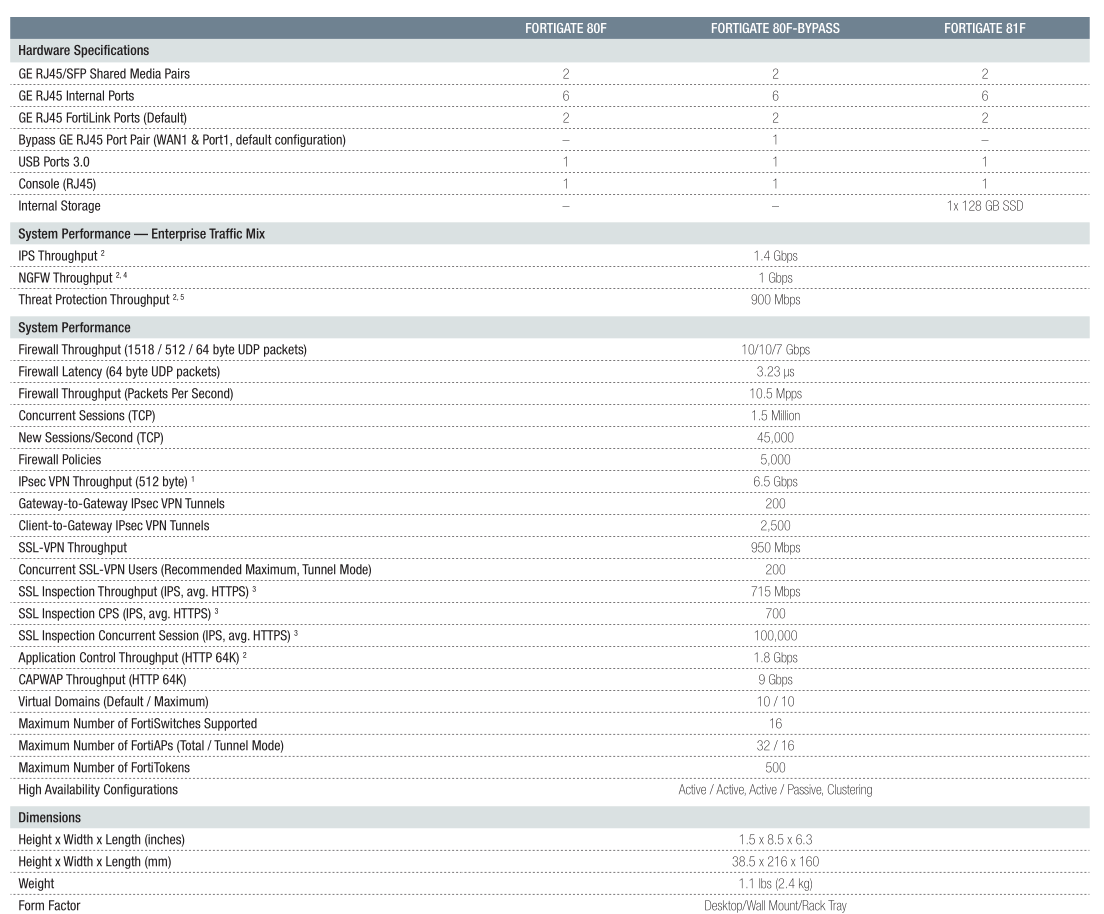Viewport: 1104px width, 914px height.
Task: Click the 715 Mbps value
Action: (775, 591)
